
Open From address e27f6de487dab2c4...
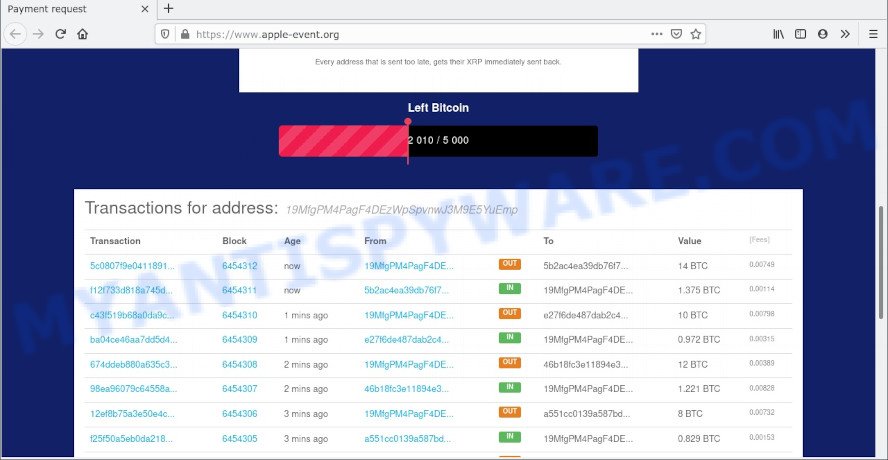pyautogui.click(x=407, y=339)
